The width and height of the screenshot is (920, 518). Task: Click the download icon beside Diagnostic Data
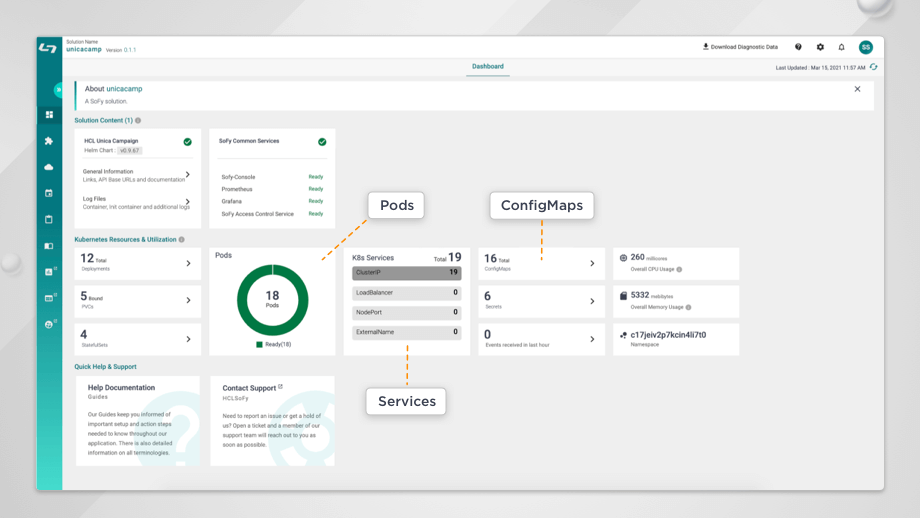click(706, 46)
